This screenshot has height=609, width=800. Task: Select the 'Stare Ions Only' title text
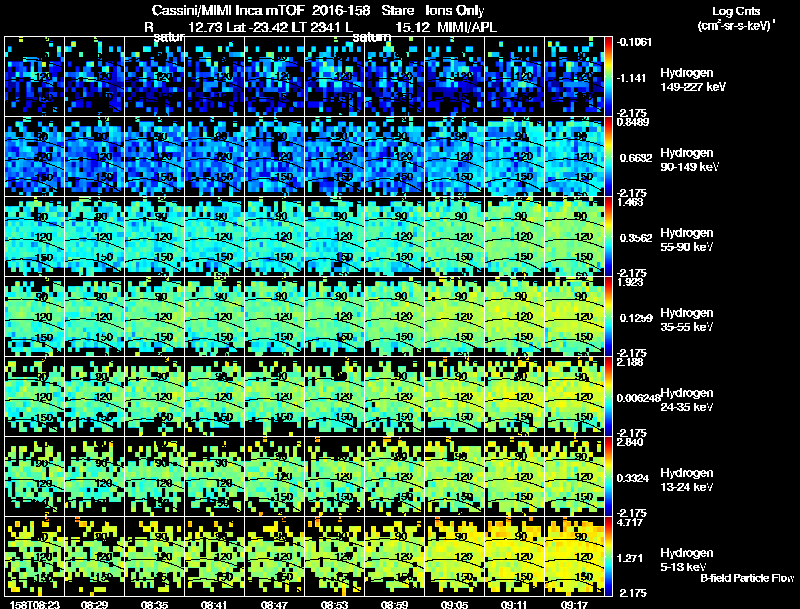point(433,11)
